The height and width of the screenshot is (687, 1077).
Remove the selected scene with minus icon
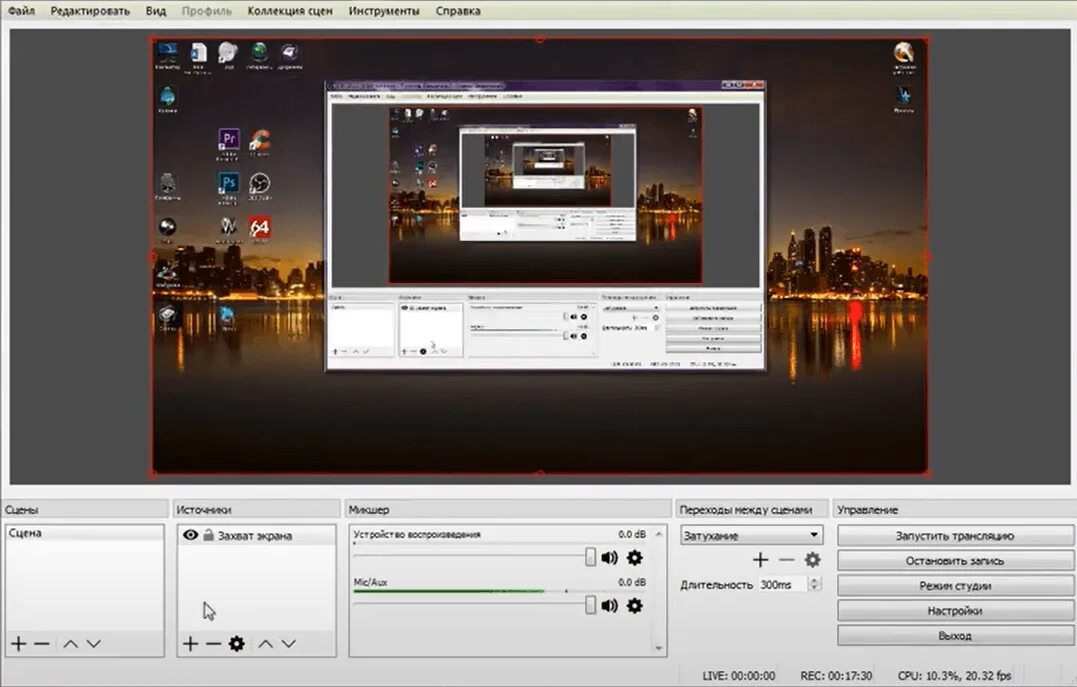coord(42,644)
